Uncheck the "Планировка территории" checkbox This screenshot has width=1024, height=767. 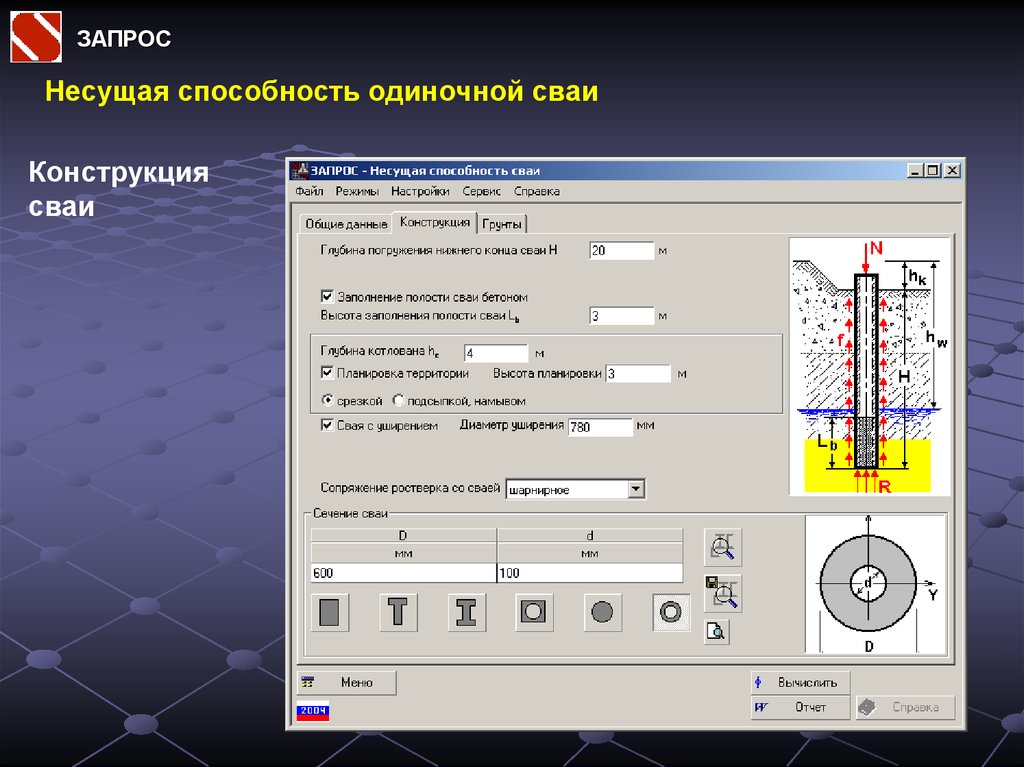tap(327, 373)
